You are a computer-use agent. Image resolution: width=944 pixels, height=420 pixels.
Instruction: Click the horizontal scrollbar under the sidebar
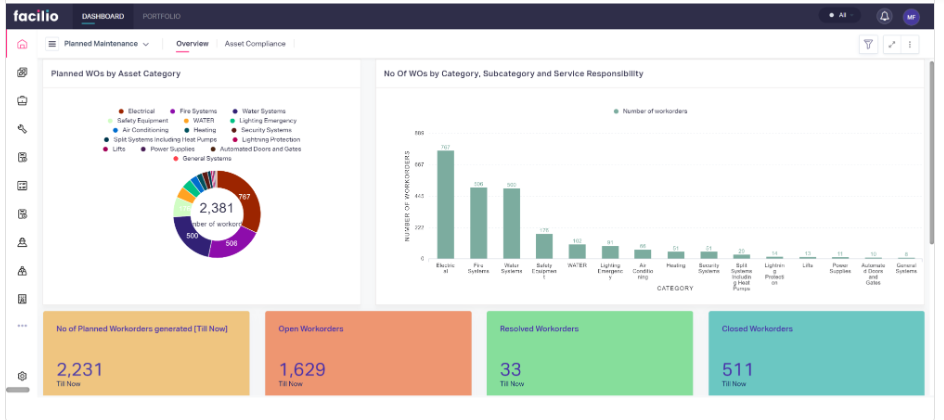click(17, 390)
